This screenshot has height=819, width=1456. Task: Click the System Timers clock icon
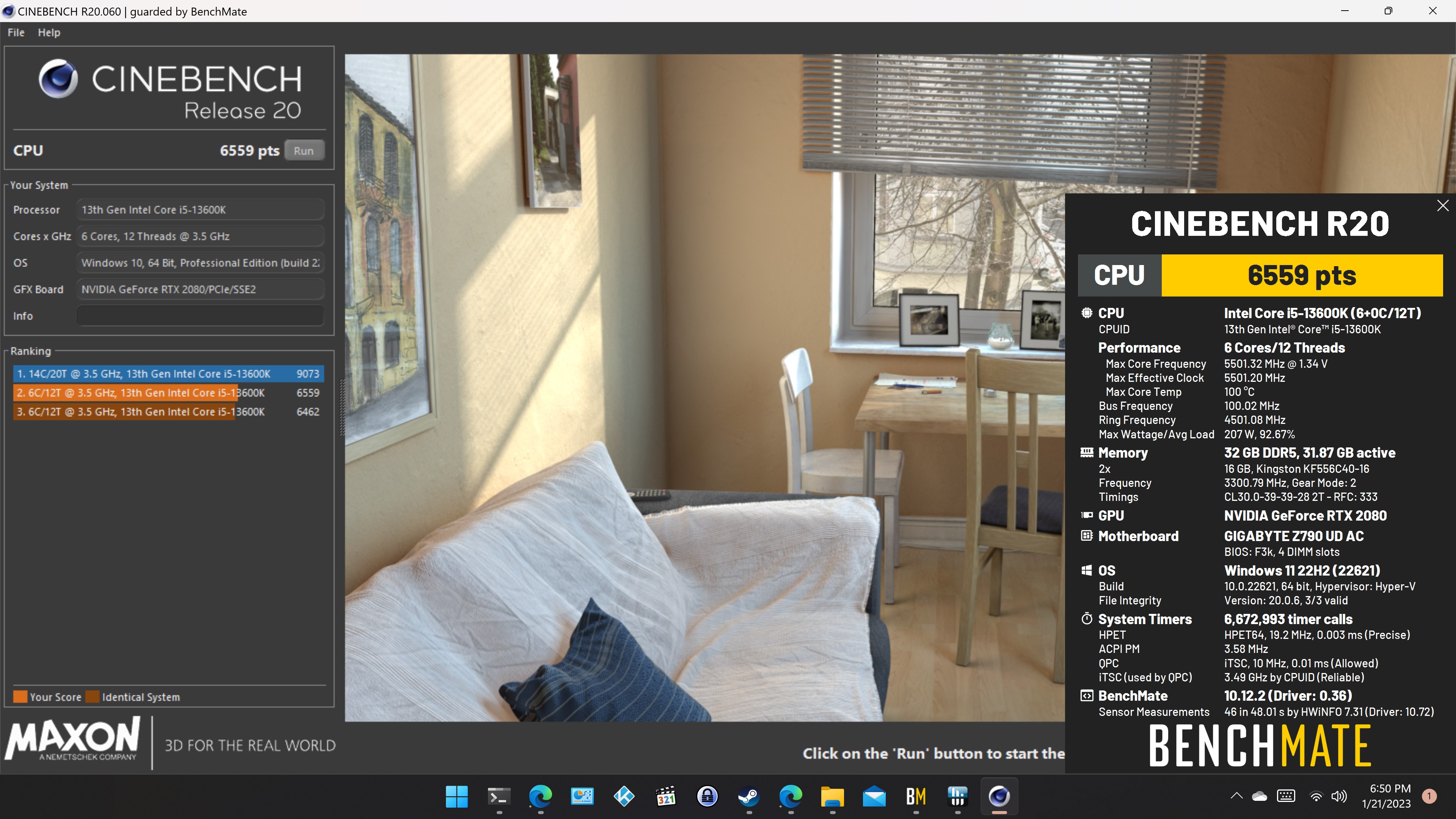[1086, 618]
